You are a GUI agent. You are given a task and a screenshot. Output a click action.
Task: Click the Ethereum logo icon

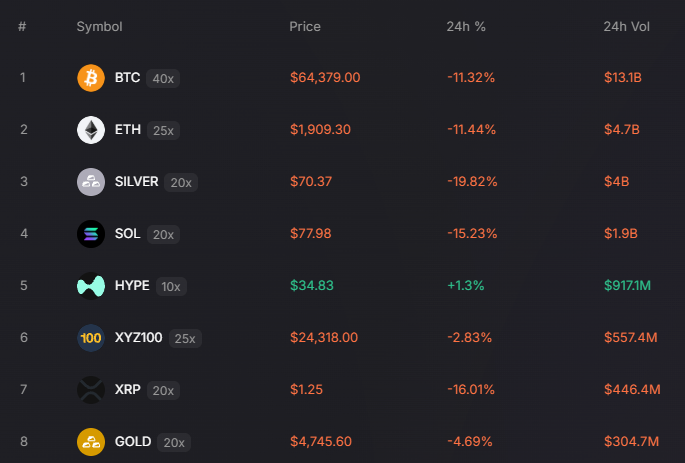tap(91, 130)
